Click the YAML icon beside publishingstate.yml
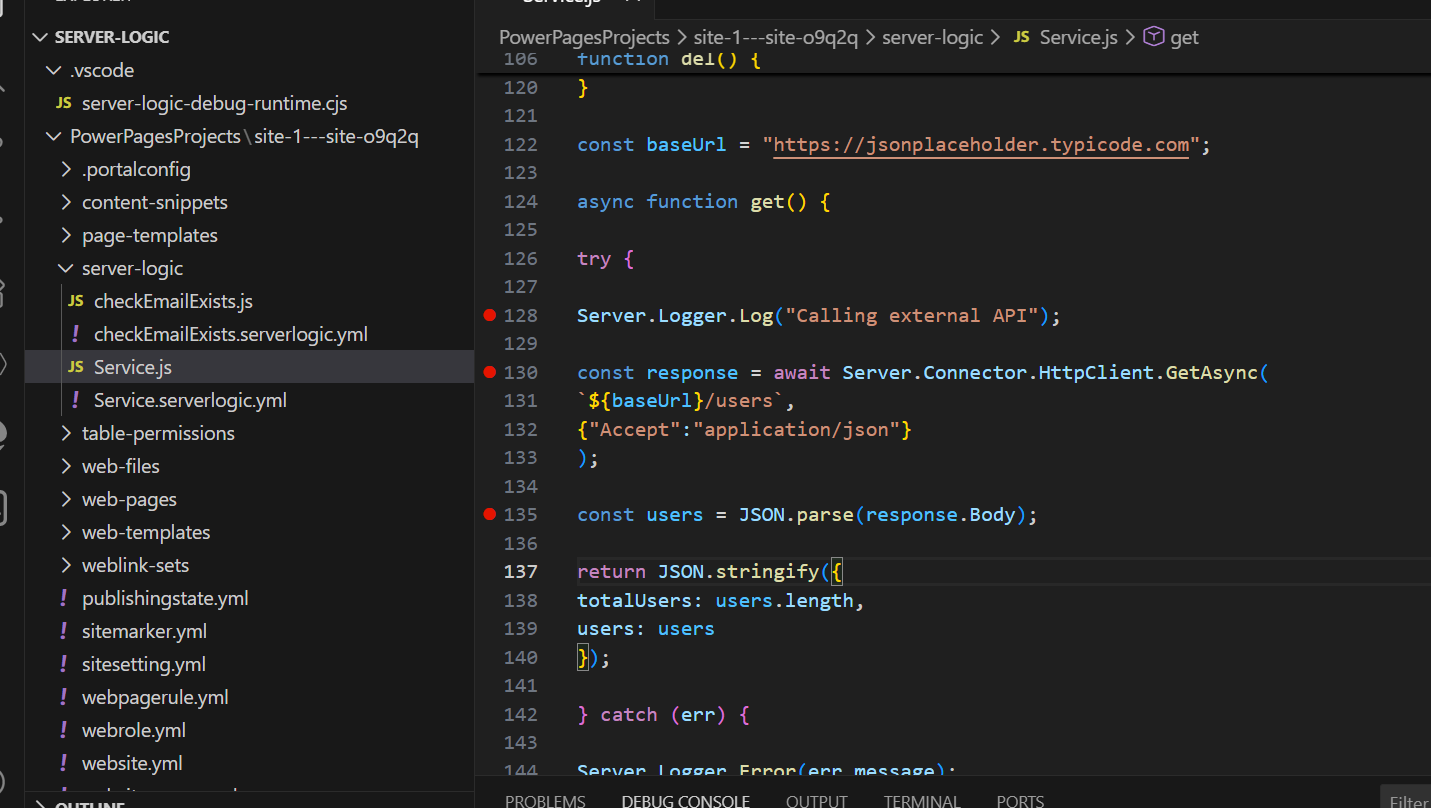The height and width of the screenshot is (808, 1431). (x=64, y=598)
